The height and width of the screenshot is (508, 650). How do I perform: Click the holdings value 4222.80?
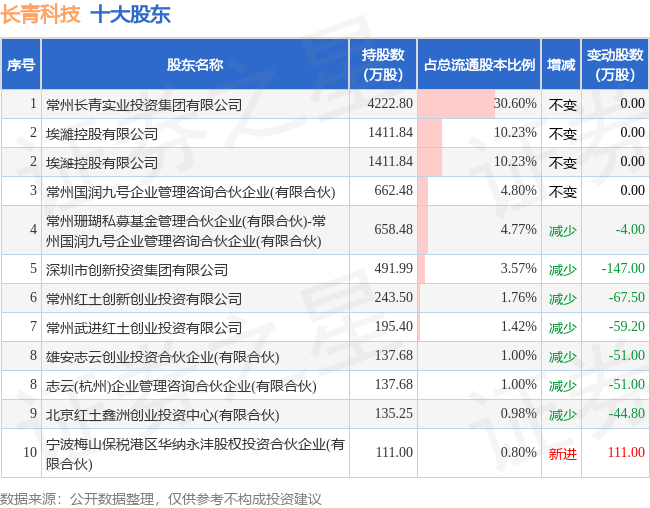(x=390, y=103)
